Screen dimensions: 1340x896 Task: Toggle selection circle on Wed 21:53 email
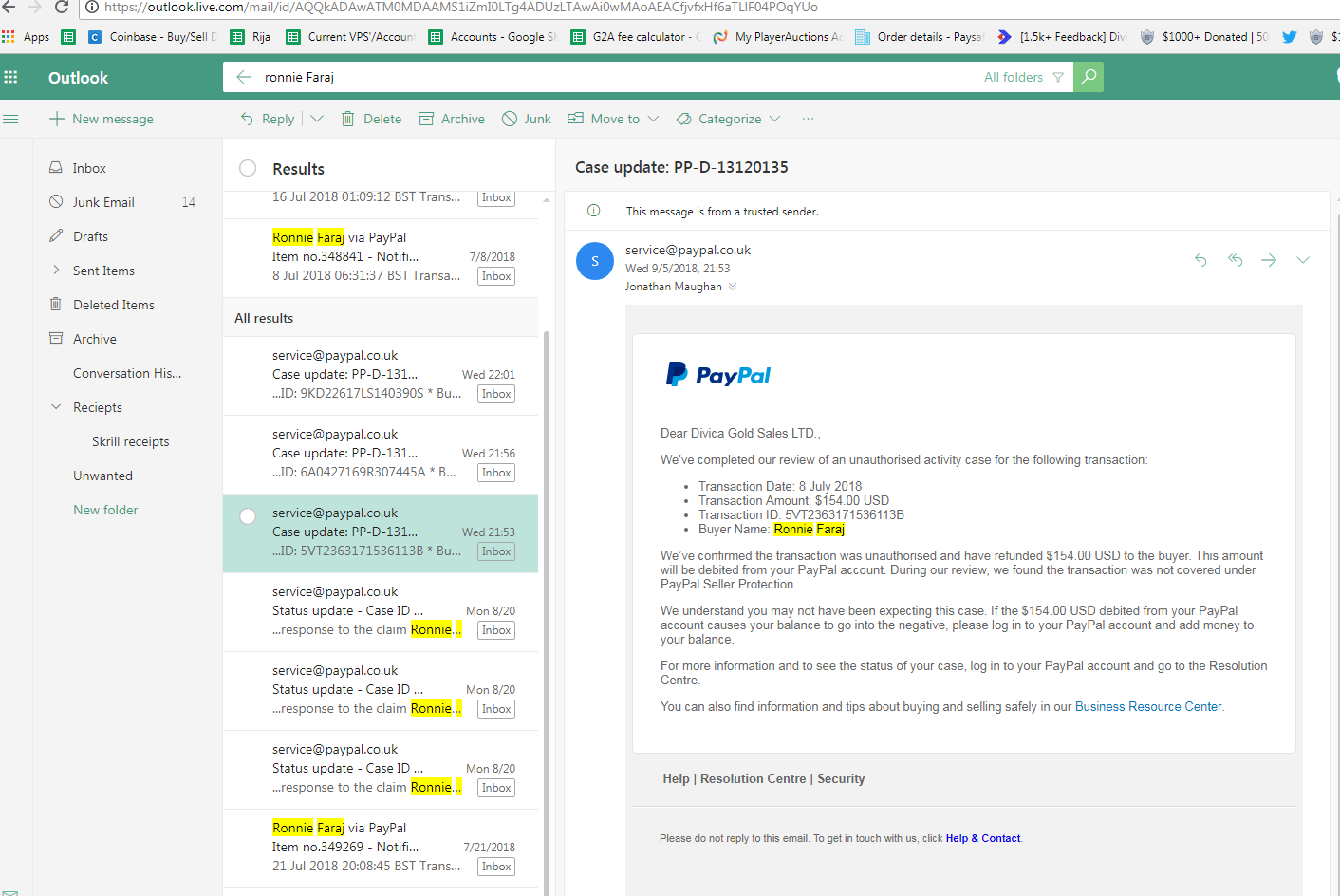pos(248,516)
